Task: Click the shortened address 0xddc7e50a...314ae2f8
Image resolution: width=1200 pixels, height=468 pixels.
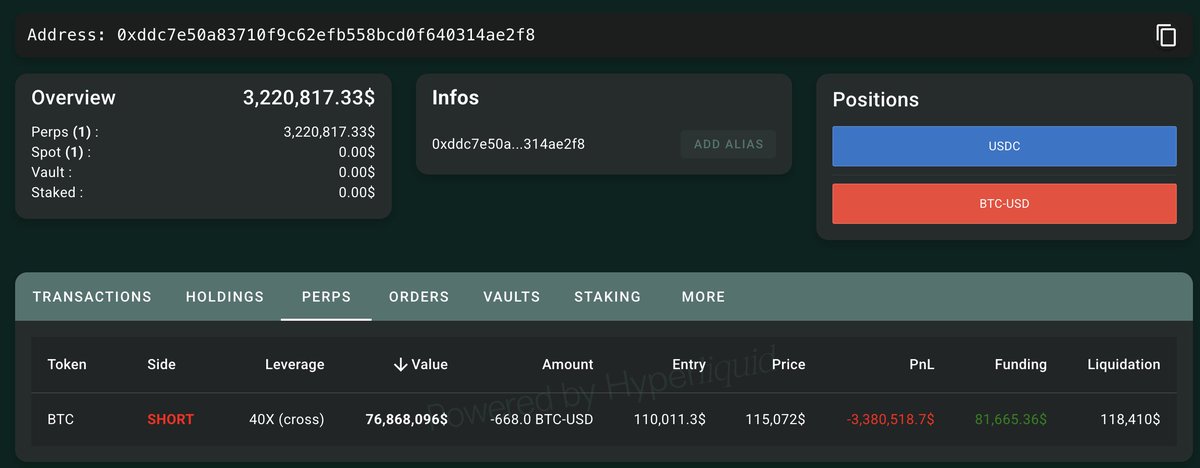Action: tap(508, 144)
